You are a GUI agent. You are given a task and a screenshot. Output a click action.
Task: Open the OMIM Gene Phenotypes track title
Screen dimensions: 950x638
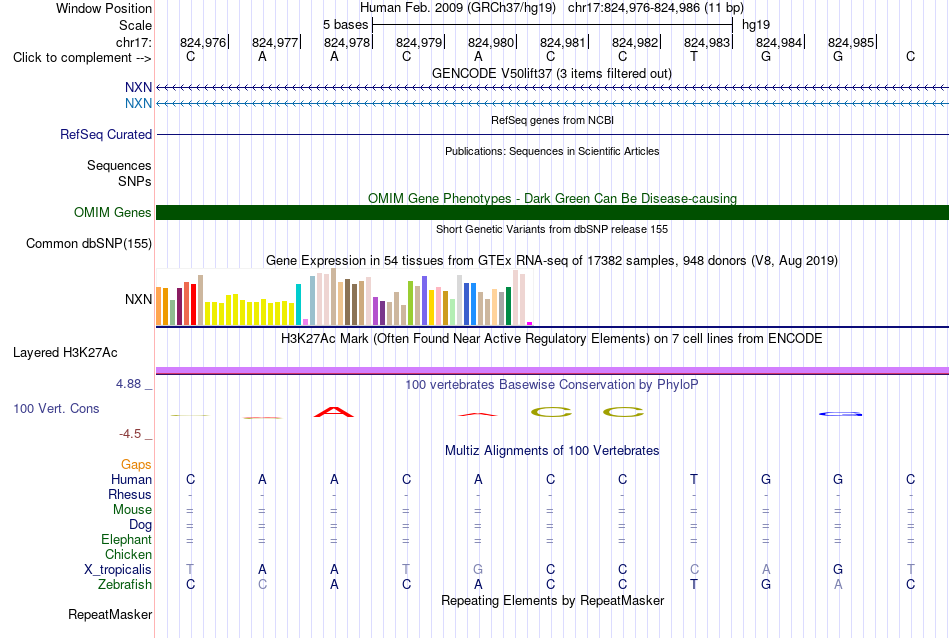click(x=552, y=198)
